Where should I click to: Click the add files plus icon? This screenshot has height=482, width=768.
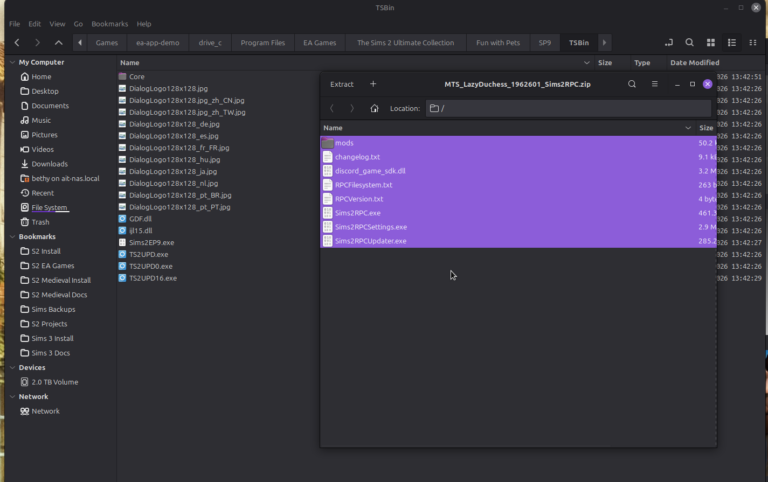coord(373,84)
